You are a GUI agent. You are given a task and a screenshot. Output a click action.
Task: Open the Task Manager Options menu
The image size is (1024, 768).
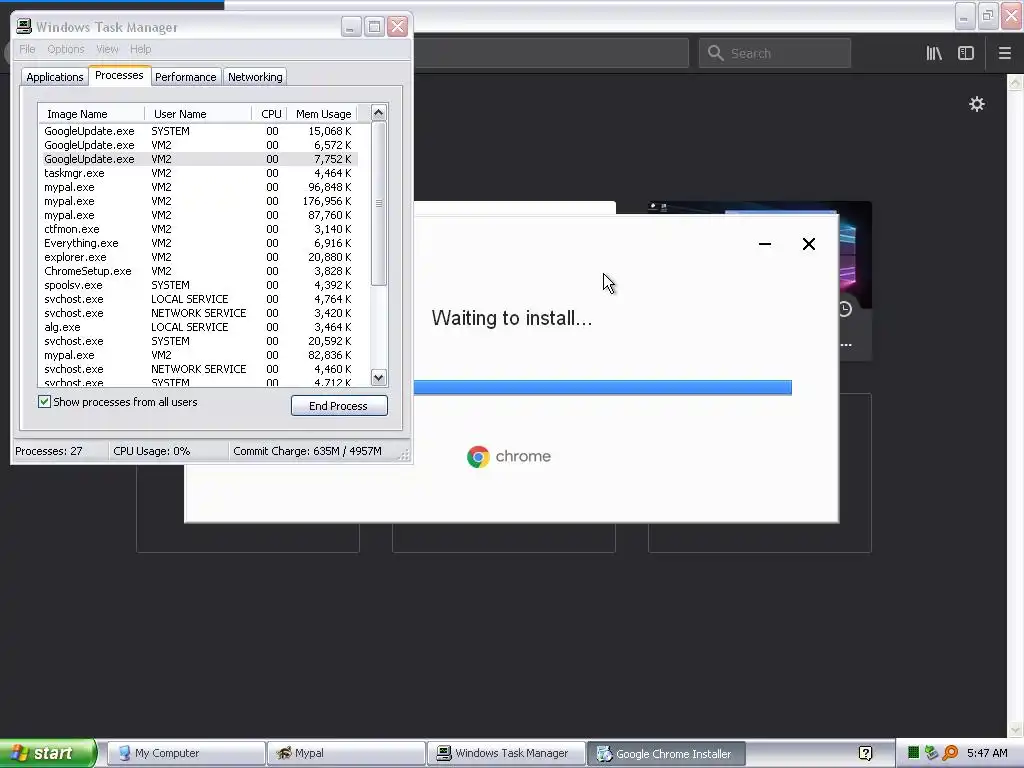pyautogui.click(x=66, y=49)
